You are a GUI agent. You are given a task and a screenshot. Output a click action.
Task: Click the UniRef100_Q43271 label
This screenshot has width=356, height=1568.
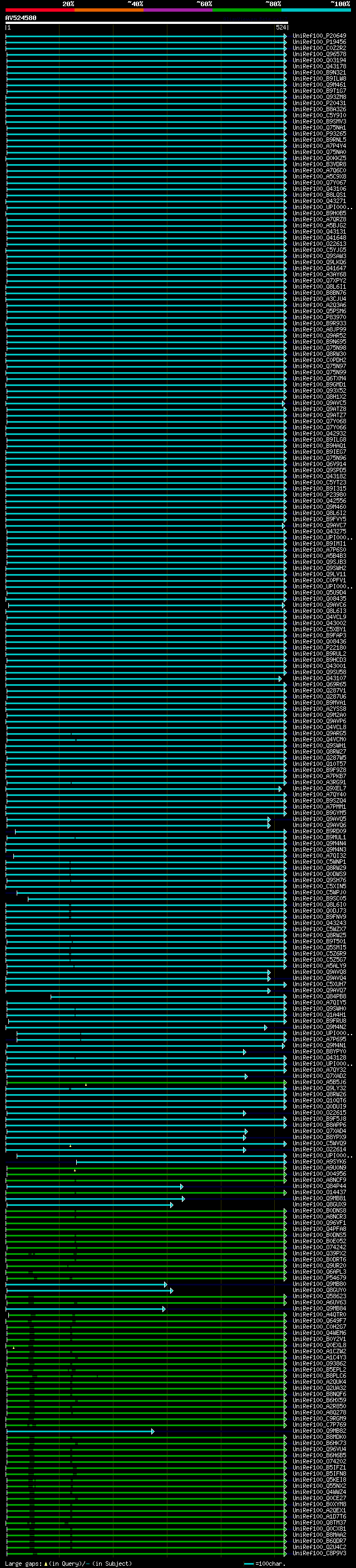pos(319,201)
